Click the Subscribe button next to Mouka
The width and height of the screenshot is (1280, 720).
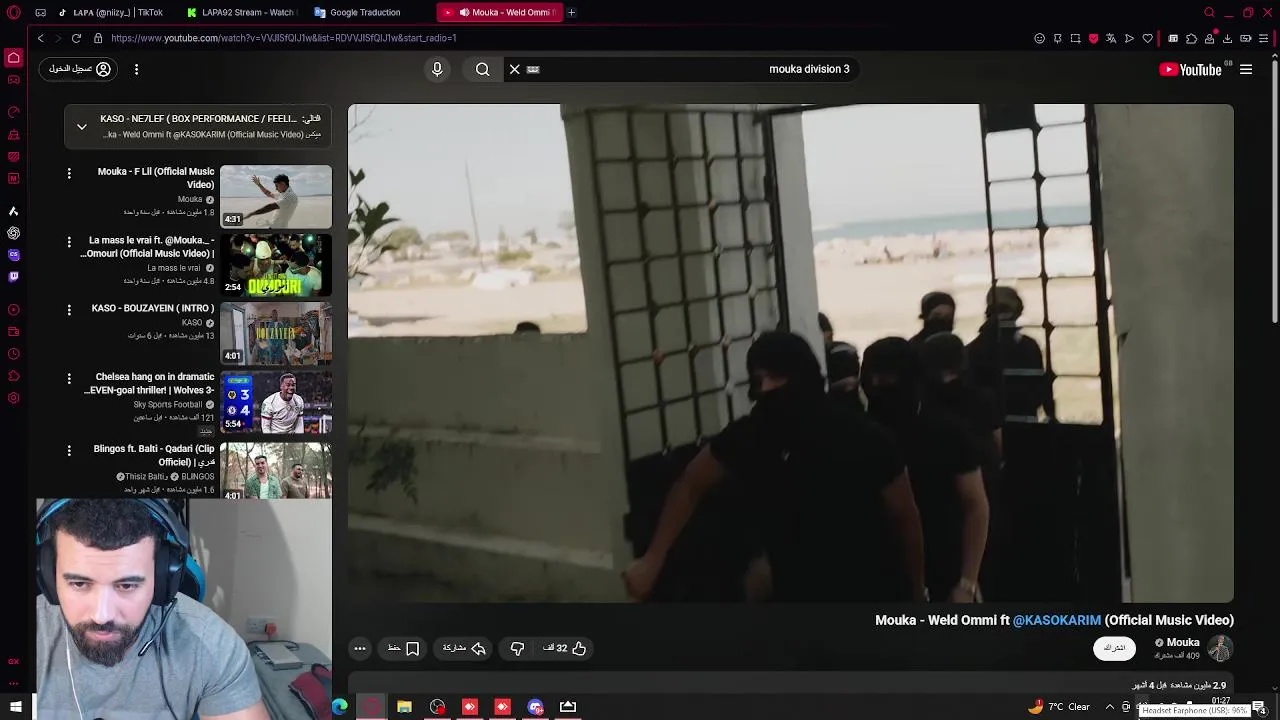pos(1114,648)
